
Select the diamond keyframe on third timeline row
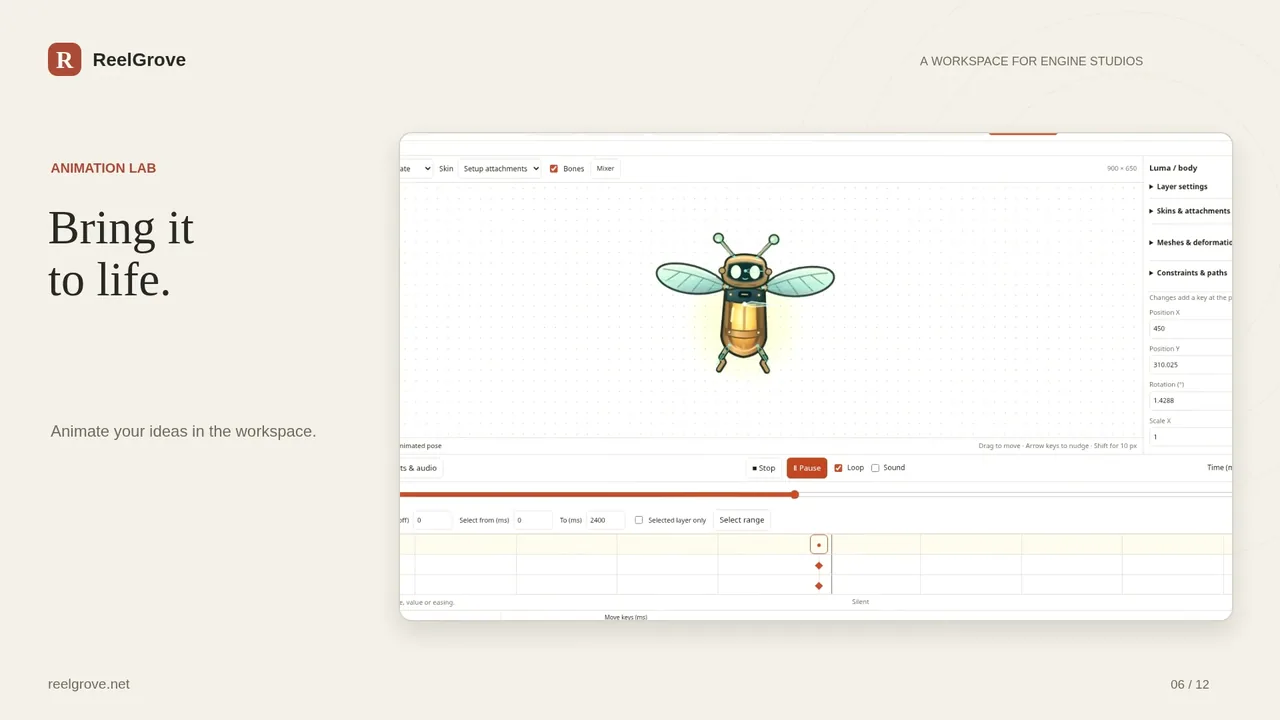(819, 586)
